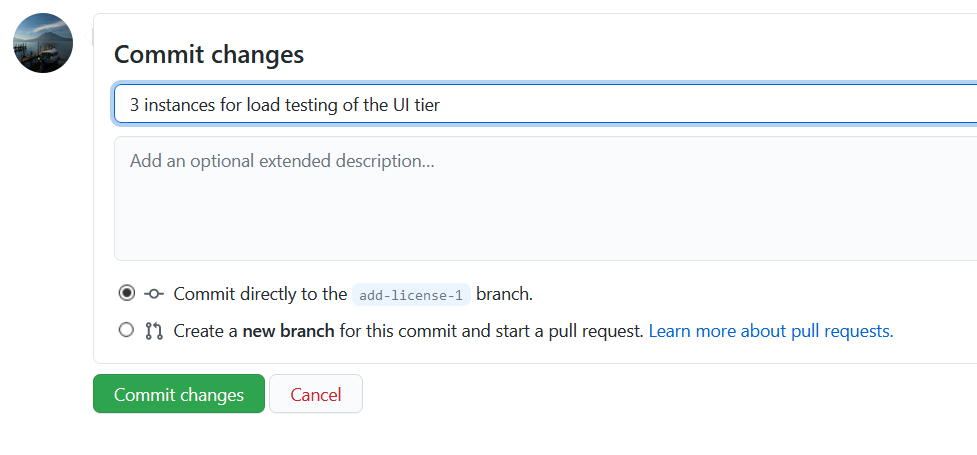Click the 'Create a' label text
Image resolution: width=977 pixels, height=455 pixels.
[x=206, y=331]
